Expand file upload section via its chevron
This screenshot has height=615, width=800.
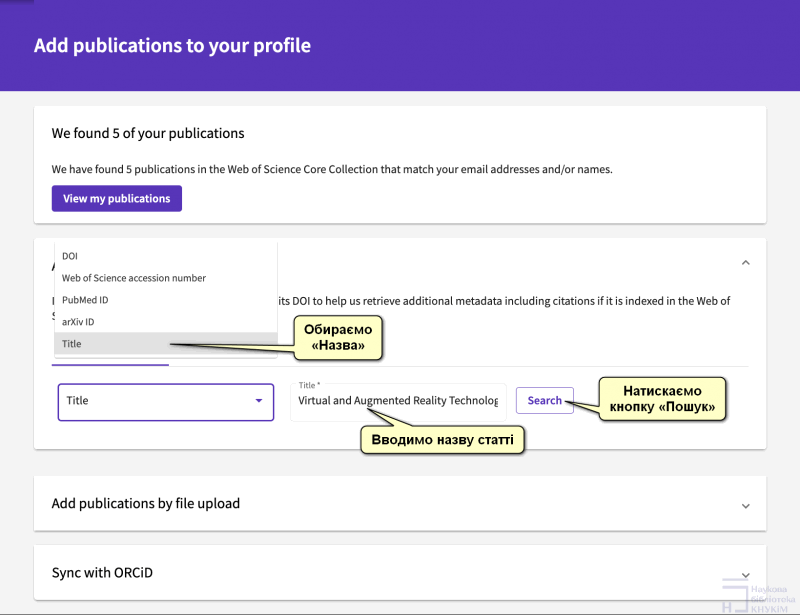pos(745,506)
